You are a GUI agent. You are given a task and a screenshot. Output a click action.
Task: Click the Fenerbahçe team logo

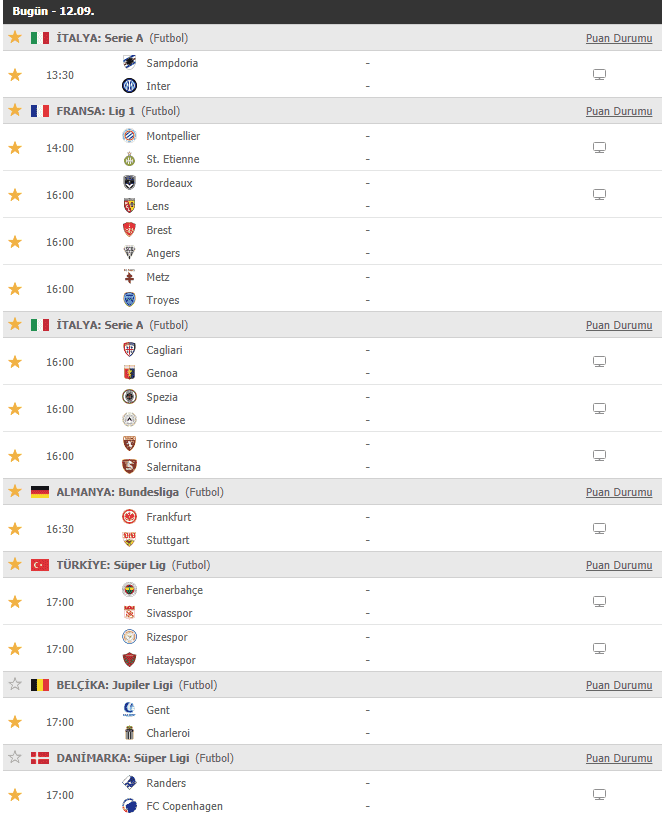tap(129, 590)
